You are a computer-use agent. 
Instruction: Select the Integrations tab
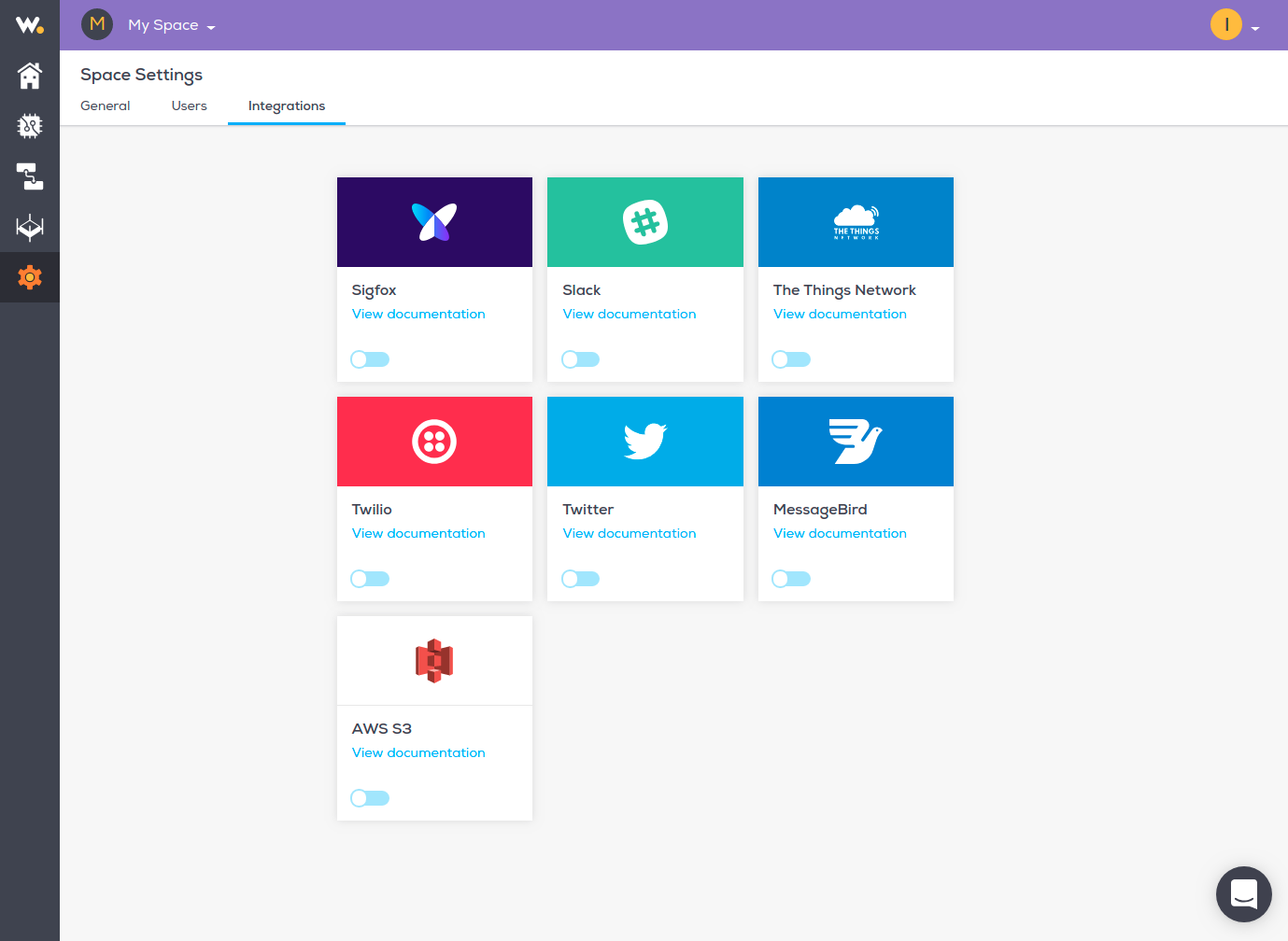click(x=287, y=105)
